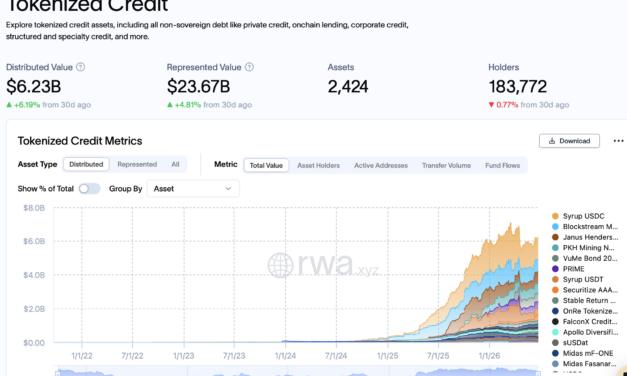Switch to Transfer Volume metric tab
The image size is (627, 376).
tap(446, 166)
